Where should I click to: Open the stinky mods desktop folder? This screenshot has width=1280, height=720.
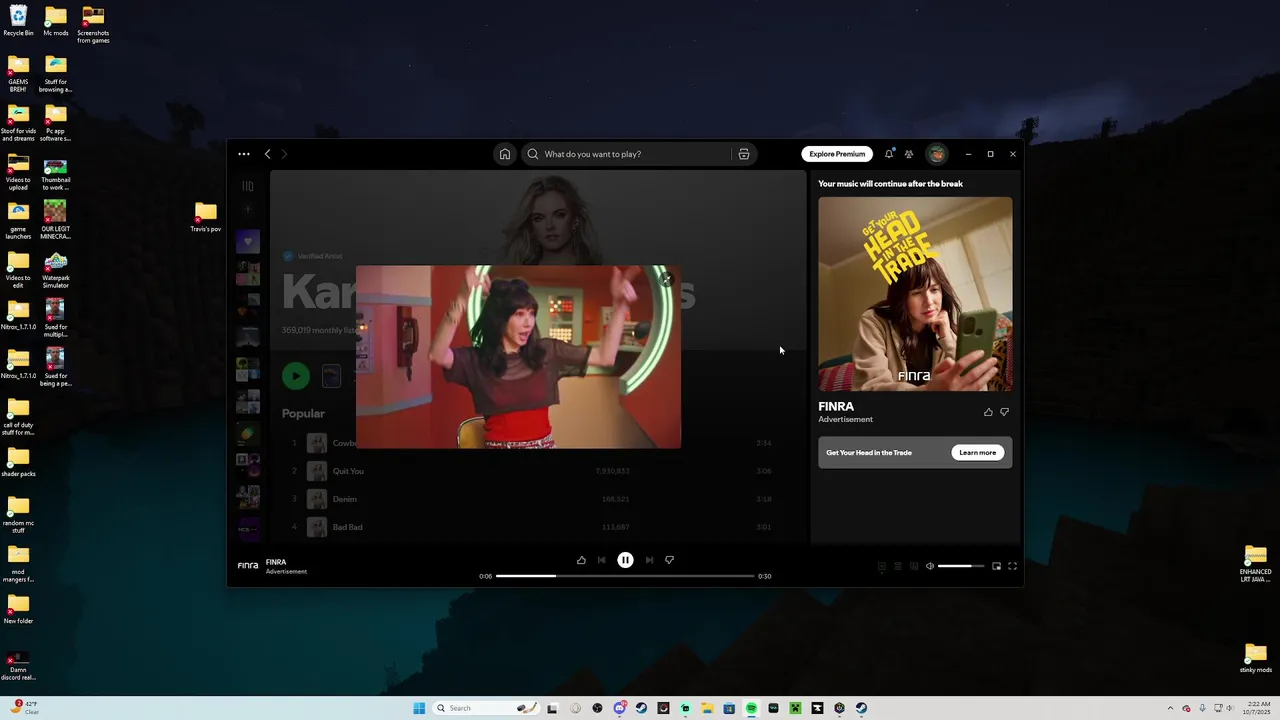pyautogui.click(x=1256, y=659)
